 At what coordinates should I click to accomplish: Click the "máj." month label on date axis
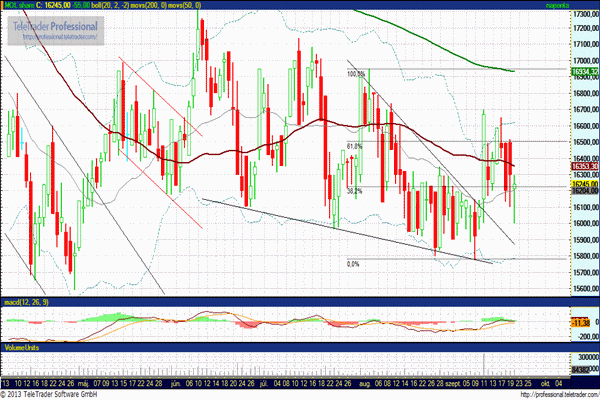point(83,384)
